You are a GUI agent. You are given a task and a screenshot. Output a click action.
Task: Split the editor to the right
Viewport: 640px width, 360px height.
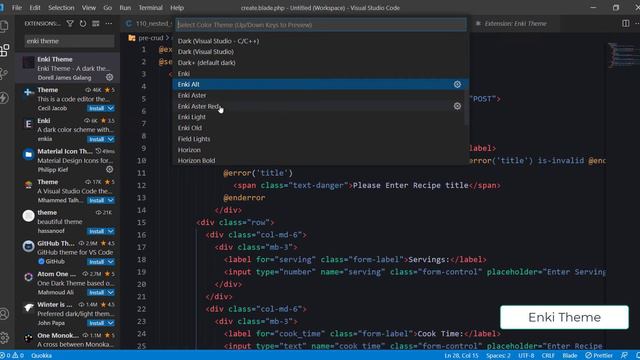[625, 24]
